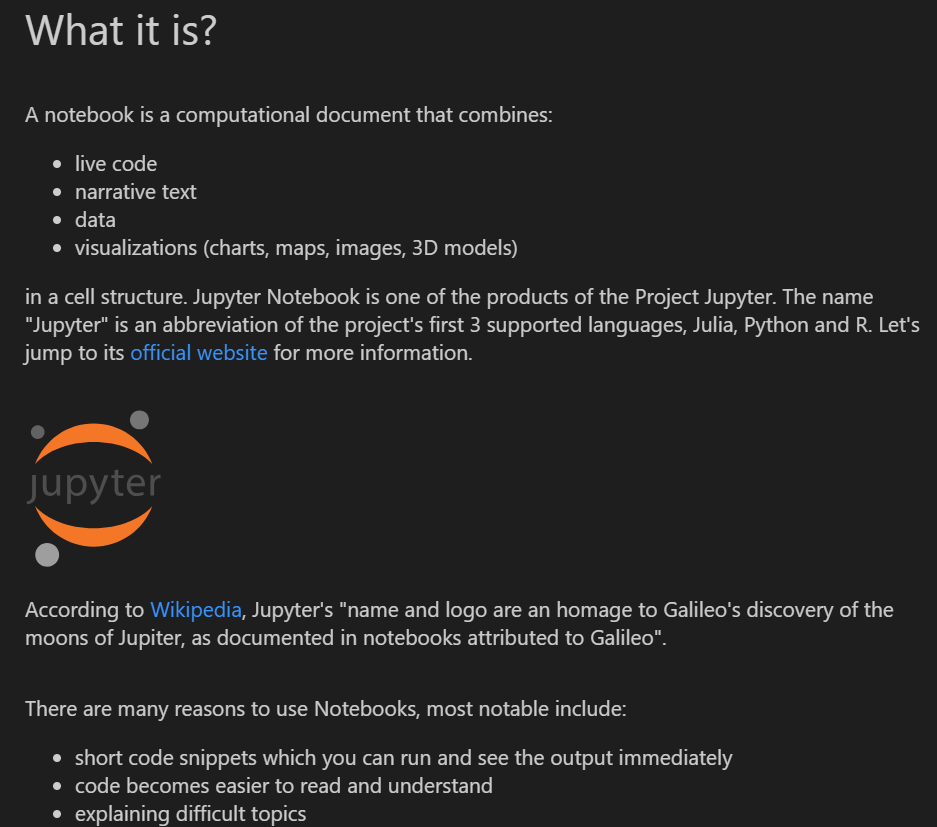Viewport: 937px width, 827px height.
Task: Click the top gray dot of Jupyter logo
Action: pyautogui.click(x=139, y=419)
